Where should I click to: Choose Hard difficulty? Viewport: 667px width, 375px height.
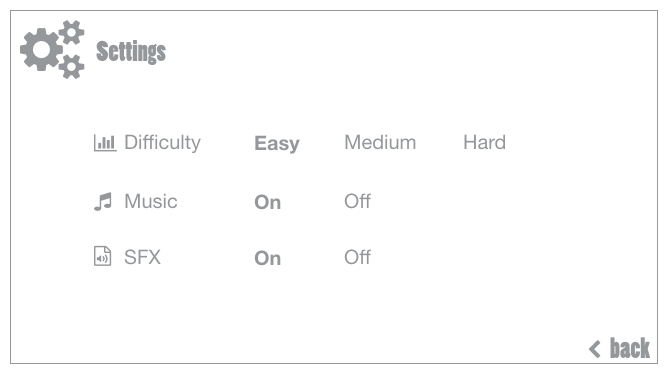(x=485, y=142)
